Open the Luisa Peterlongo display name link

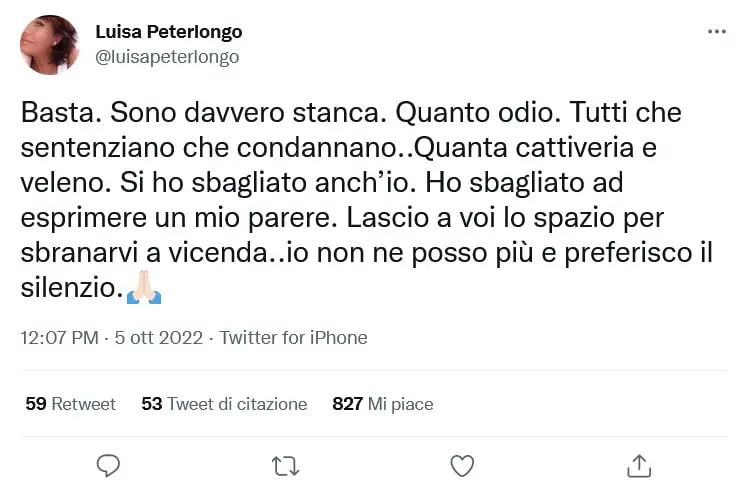[168, 32]
